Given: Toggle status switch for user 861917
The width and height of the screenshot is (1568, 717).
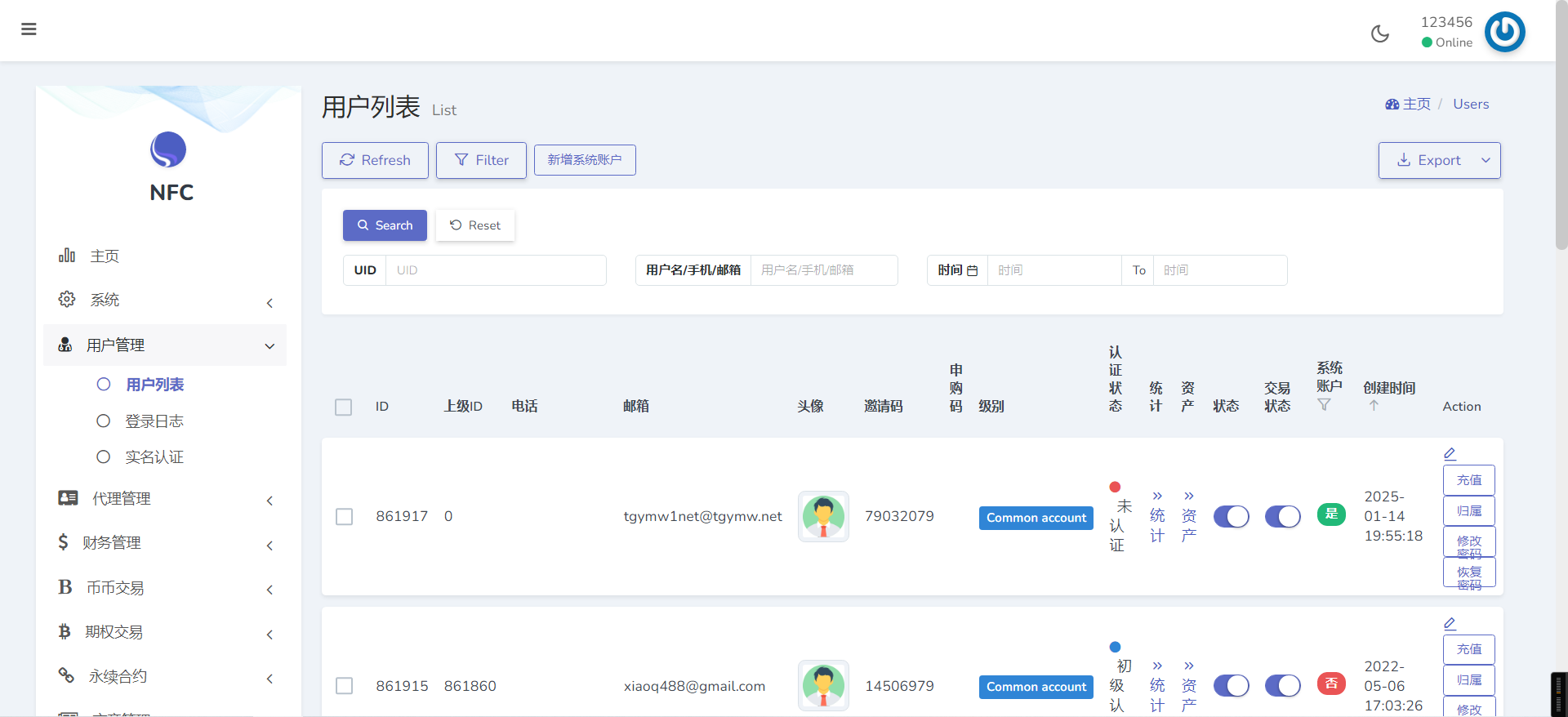Looking at the screenshot, I should pos(1231,517).
